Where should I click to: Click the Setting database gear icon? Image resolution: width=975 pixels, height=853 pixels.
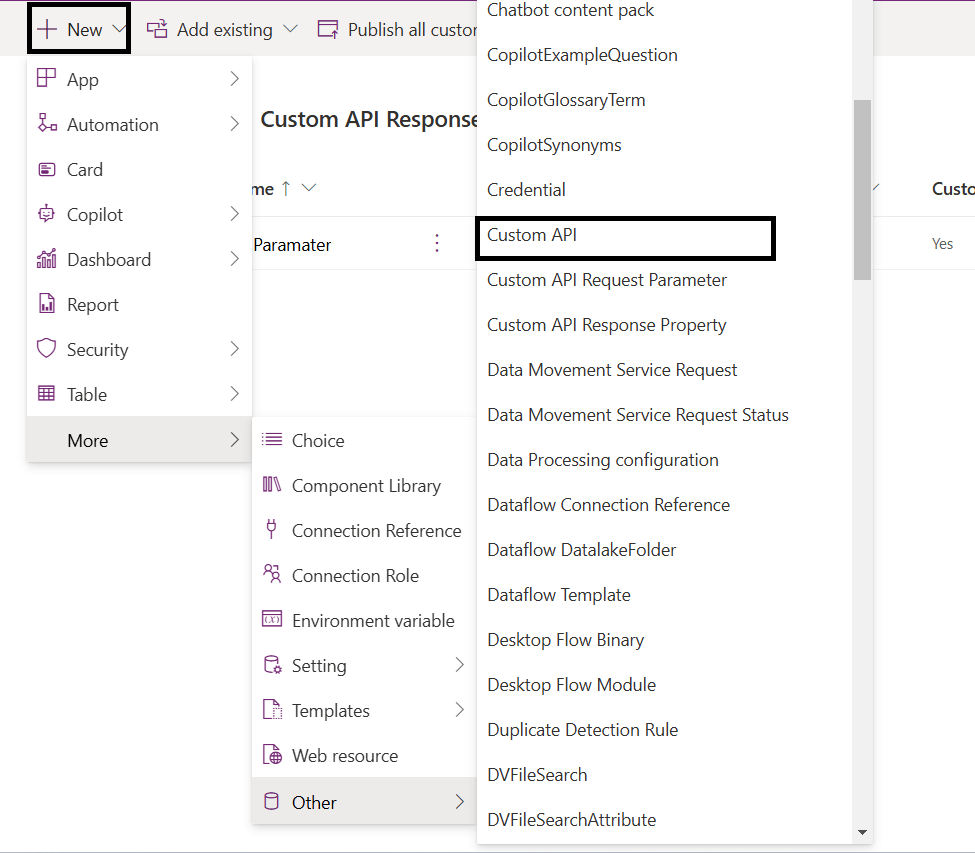(x=272, y=665)
